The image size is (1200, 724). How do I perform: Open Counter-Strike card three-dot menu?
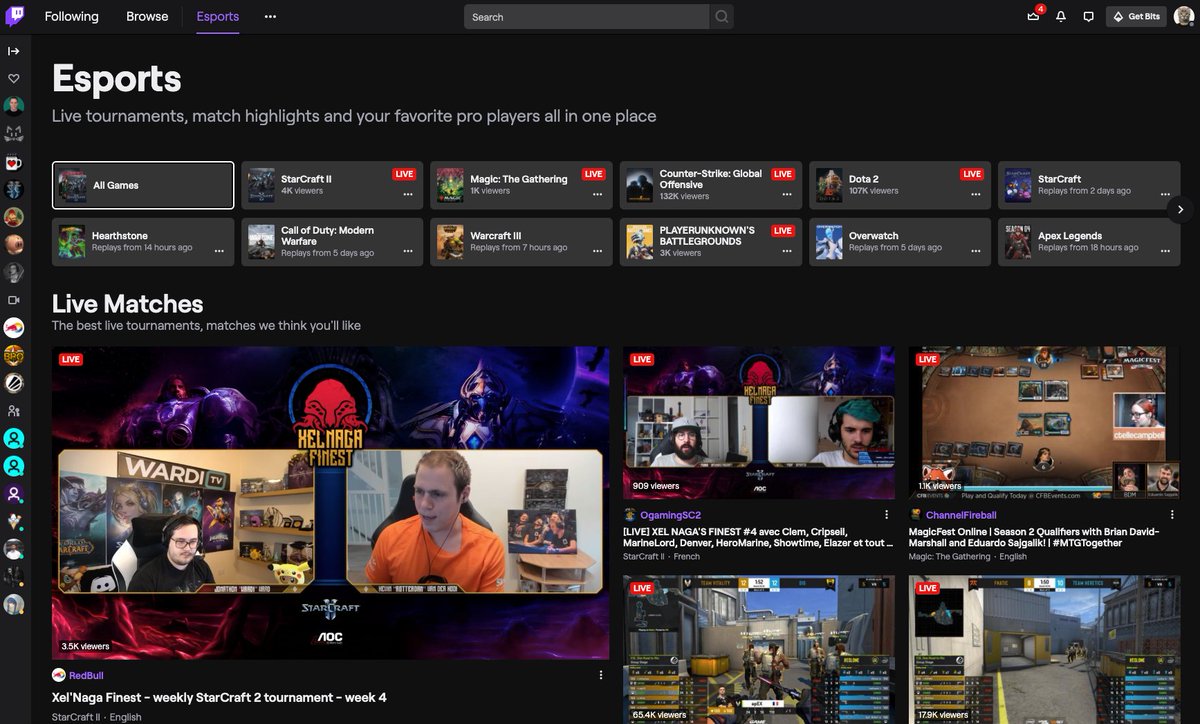click(x=787, y=195)
